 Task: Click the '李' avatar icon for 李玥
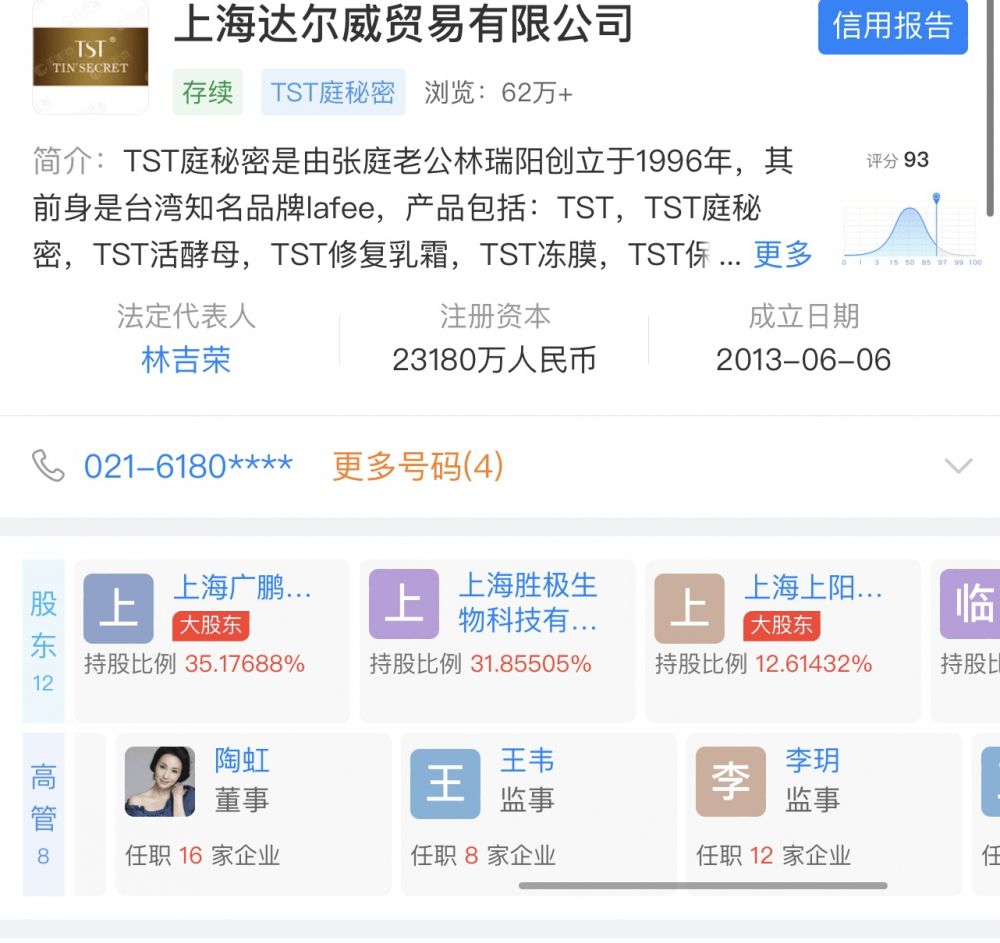[x=730, y=783]
